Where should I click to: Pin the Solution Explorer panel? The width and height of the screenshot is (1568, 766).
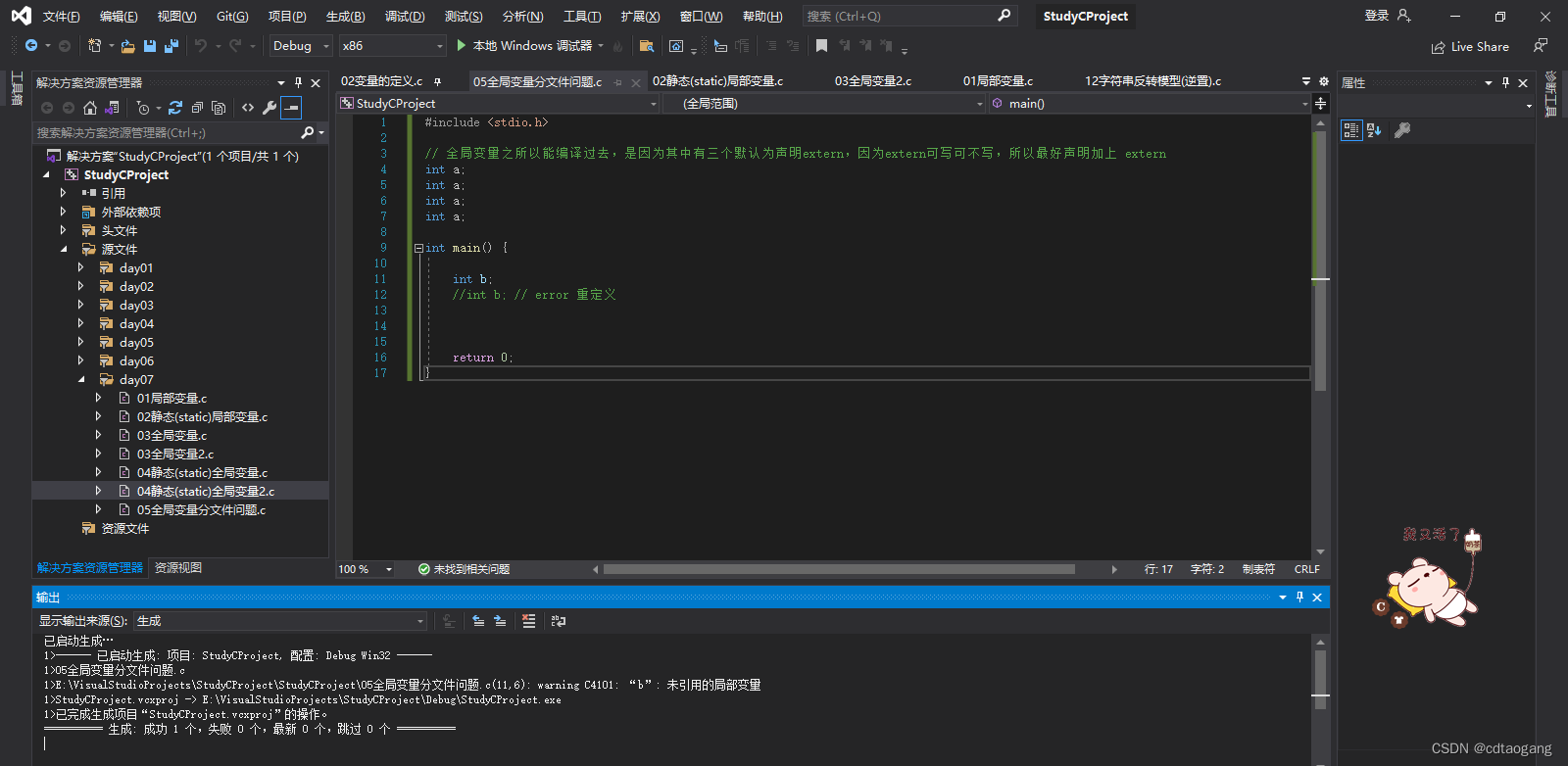click(298, 82)
